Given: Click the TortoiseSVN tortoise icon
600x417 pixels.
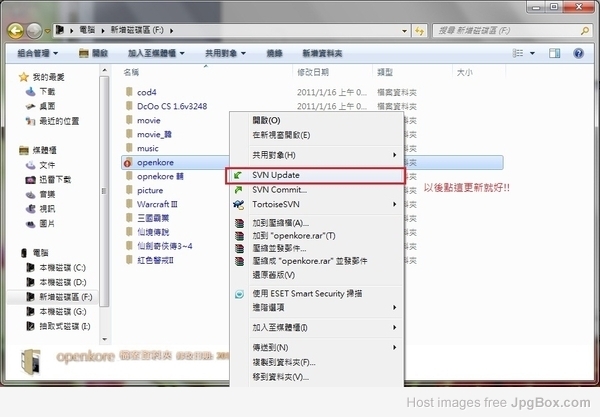Looking at the screenshot, I should coord(238,204).
